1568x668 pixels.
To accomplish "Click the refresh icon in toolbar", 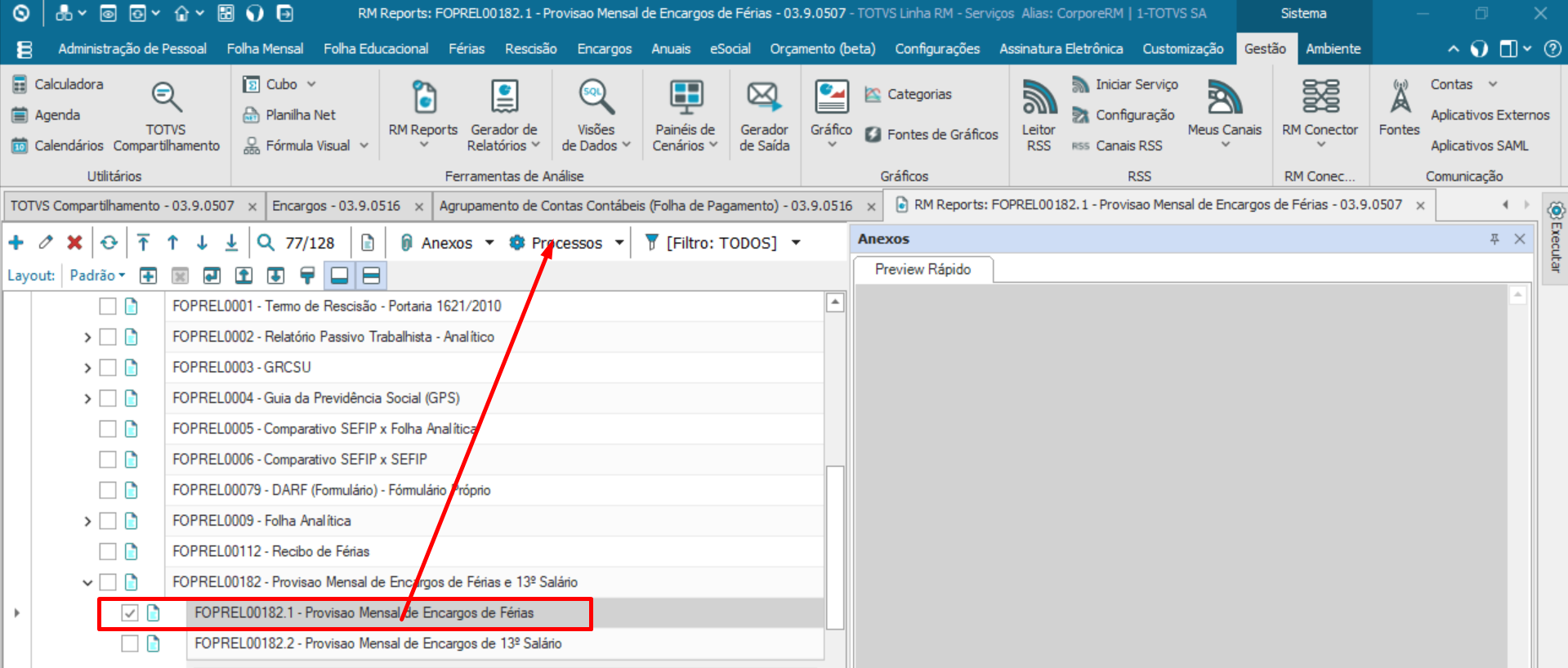I will pyautogui.click(x=109, y=243).
